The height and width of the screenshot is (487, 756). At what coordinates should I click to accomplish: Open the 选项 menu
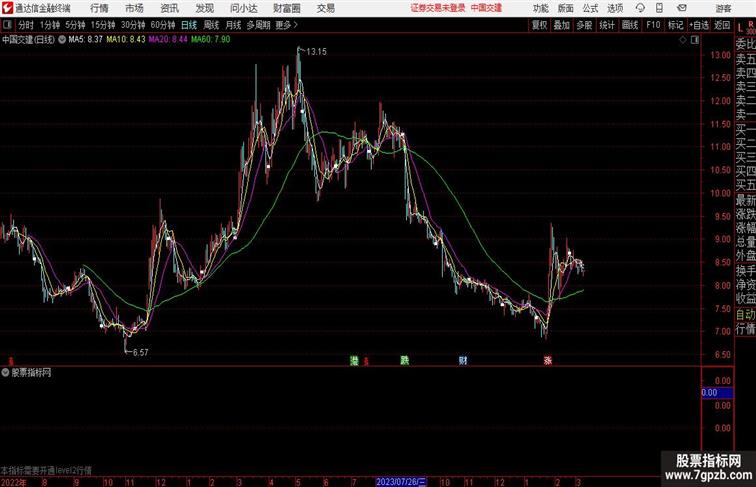point(615,8)
